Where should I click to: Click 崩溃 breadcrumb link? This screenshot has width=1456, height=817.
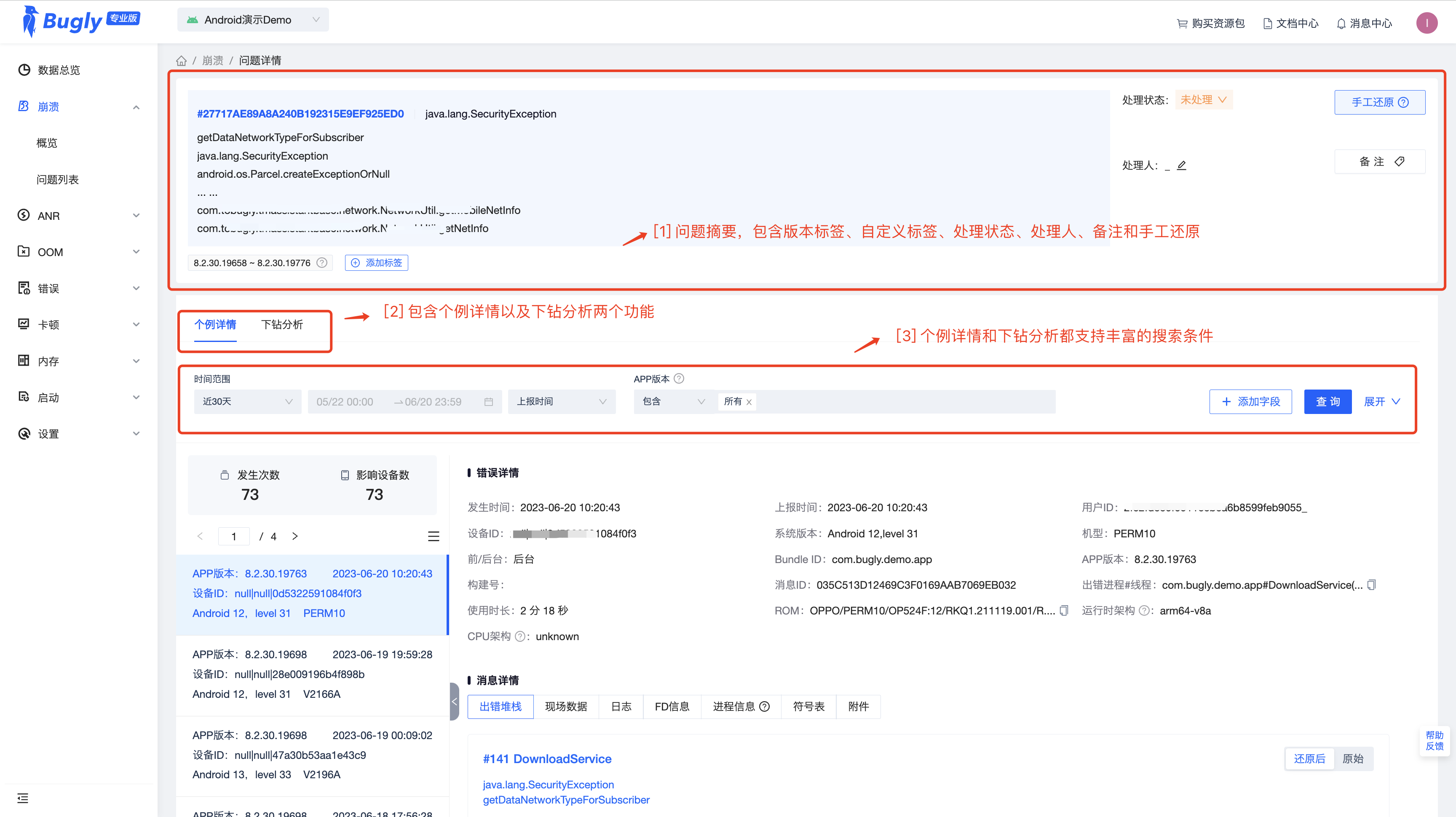pyautogui.click(x=212, y=61)
